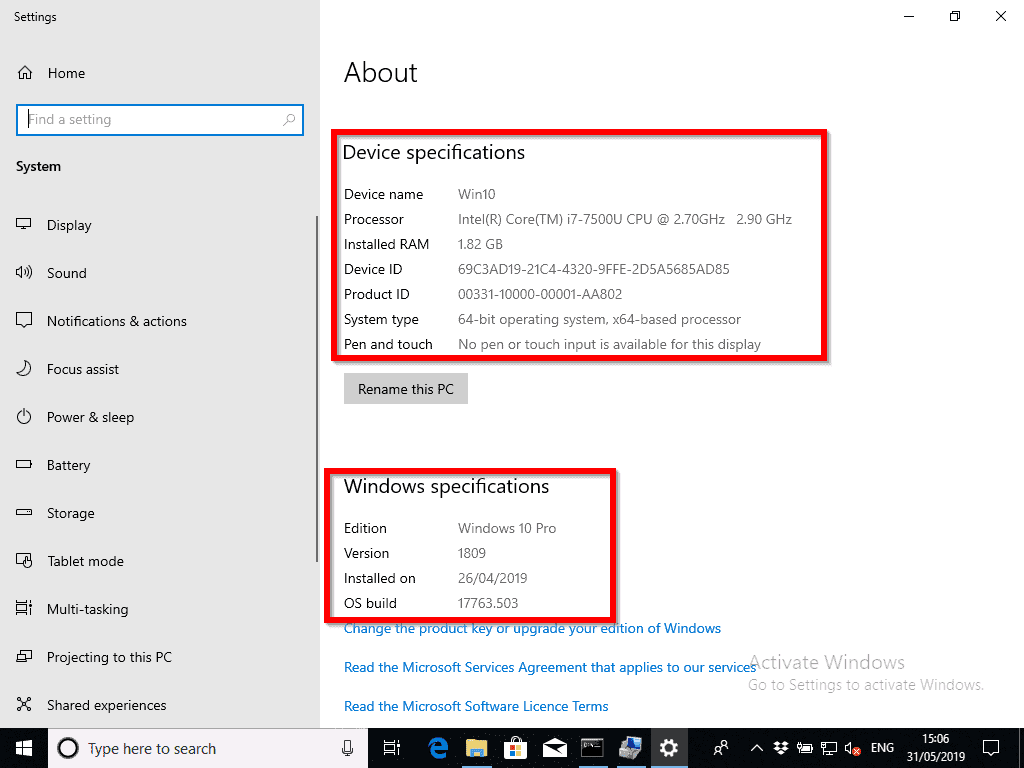Open Microsoft Store from the taskbar
The image size is (1024, 768).
pos(515,748)
